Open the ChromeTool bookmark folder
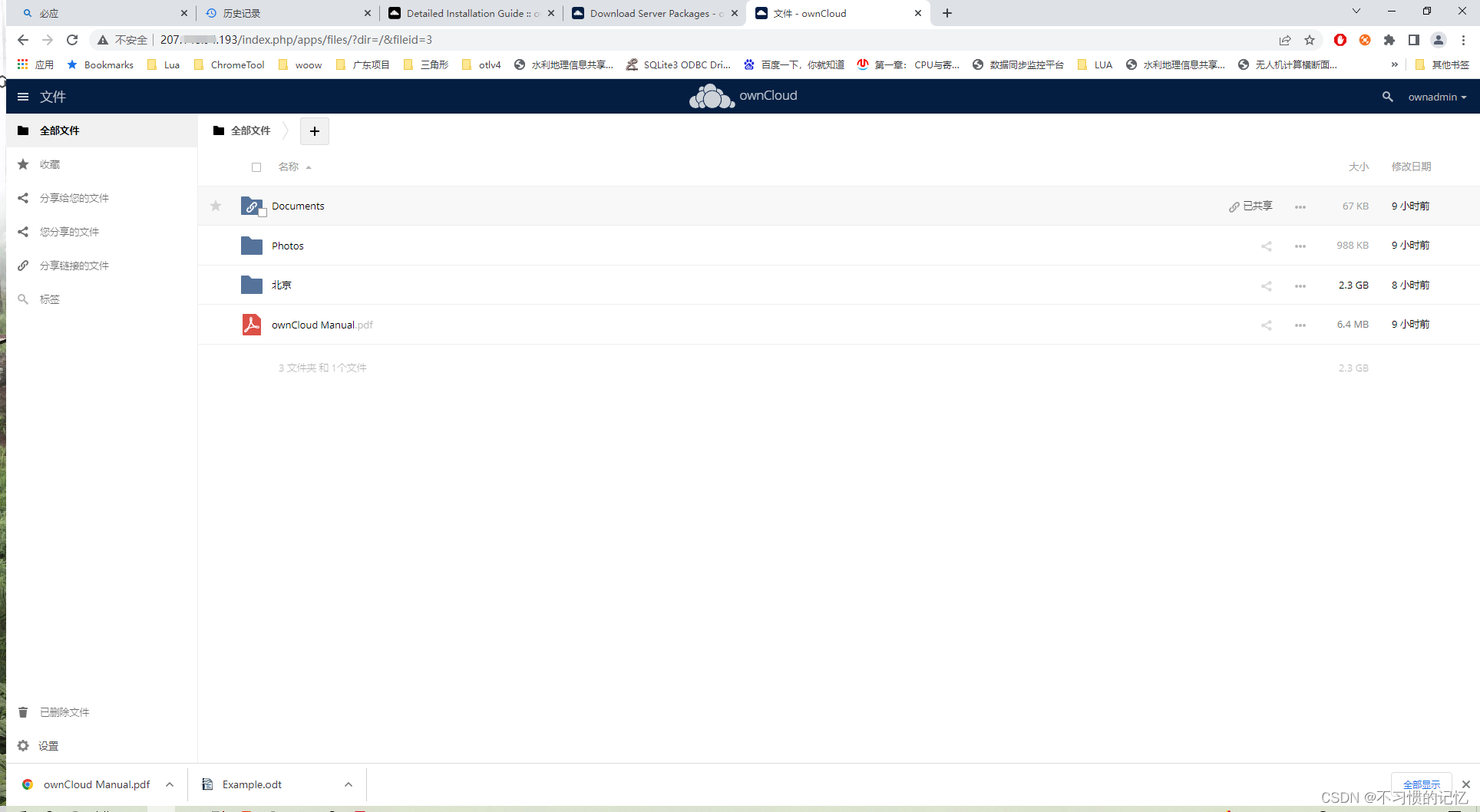 pos(229,64)
